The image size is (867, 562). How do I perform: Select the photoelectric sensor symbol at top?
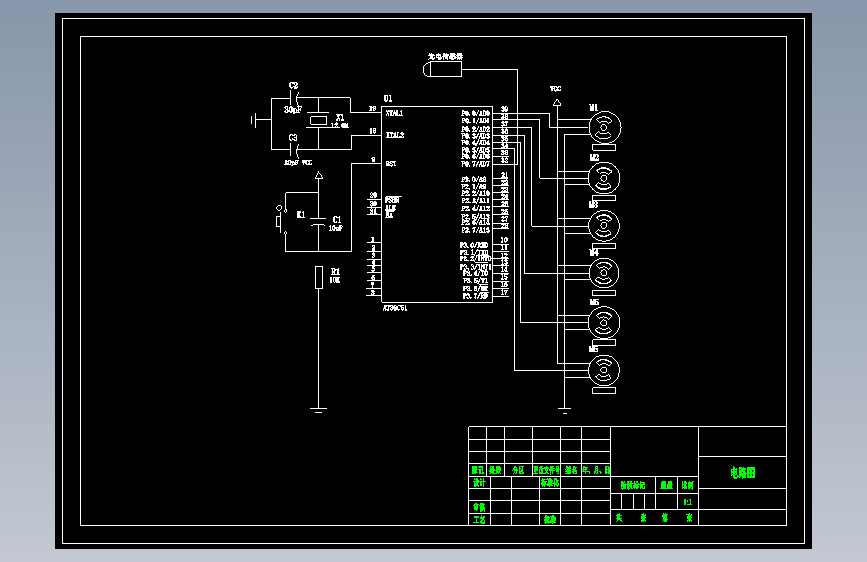(442, 69)
